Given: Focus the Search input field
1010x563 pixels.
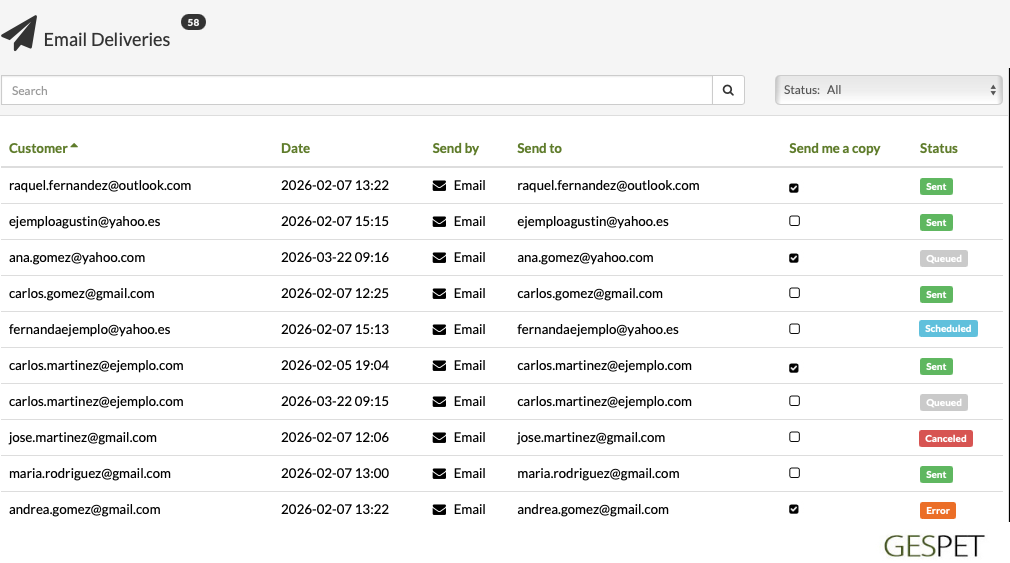Looking at the screenshot, I should [x=356, y=91].
